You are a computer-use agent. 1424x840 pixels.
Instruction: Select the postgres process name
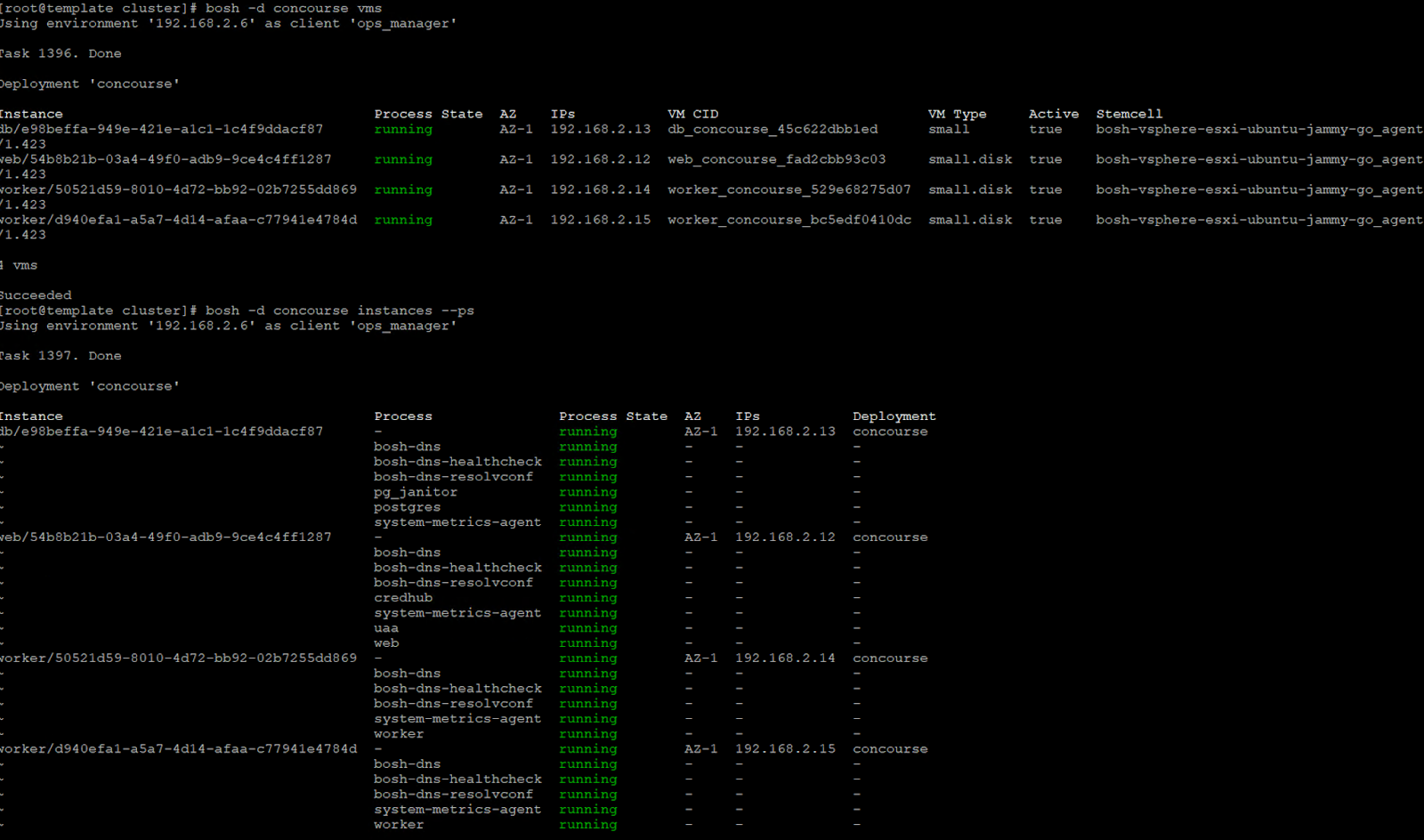tap(408, 507)
